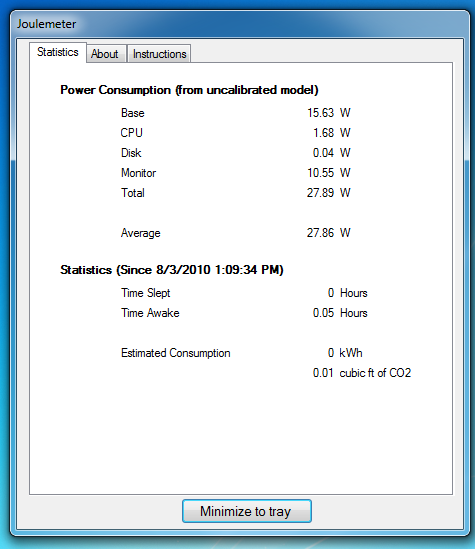Click the Base power label
The height and width of the screenshot is (549, 475).
(133, 113)
